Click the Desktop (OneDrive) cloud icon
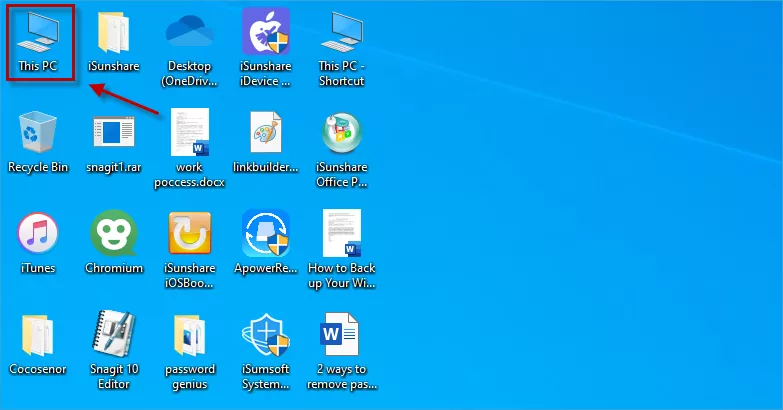The image size is (783, 410). pos(189,31)
